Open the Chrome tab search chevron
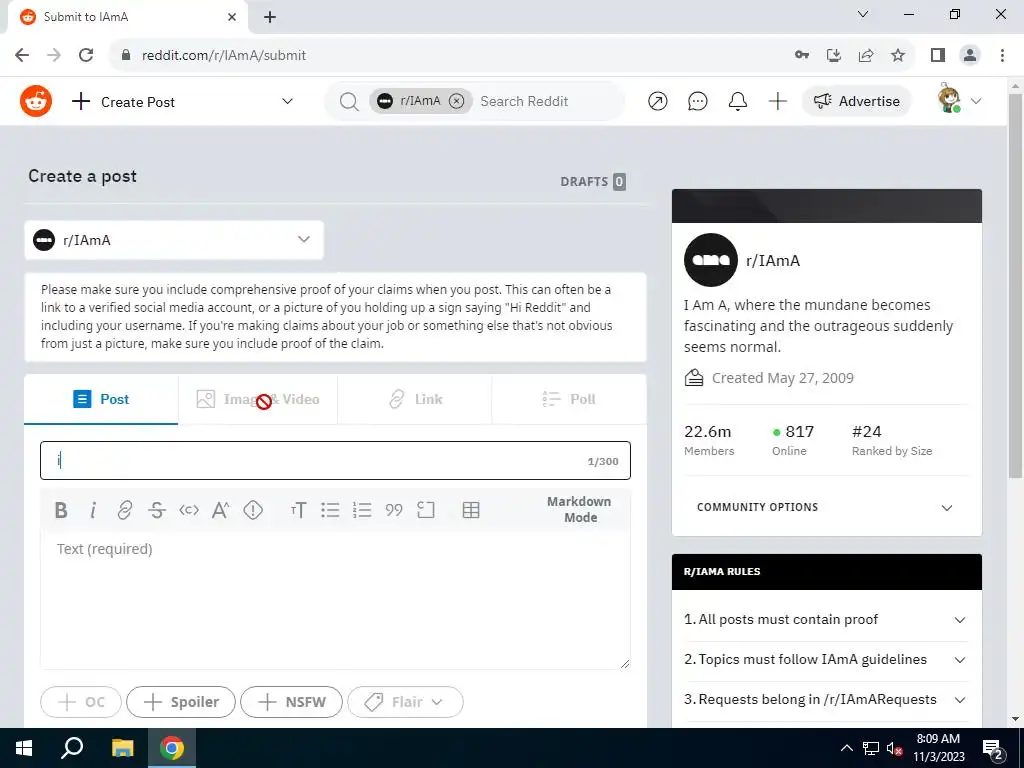1024x768 pixels. pyautogui.click(x=863, y=14)
